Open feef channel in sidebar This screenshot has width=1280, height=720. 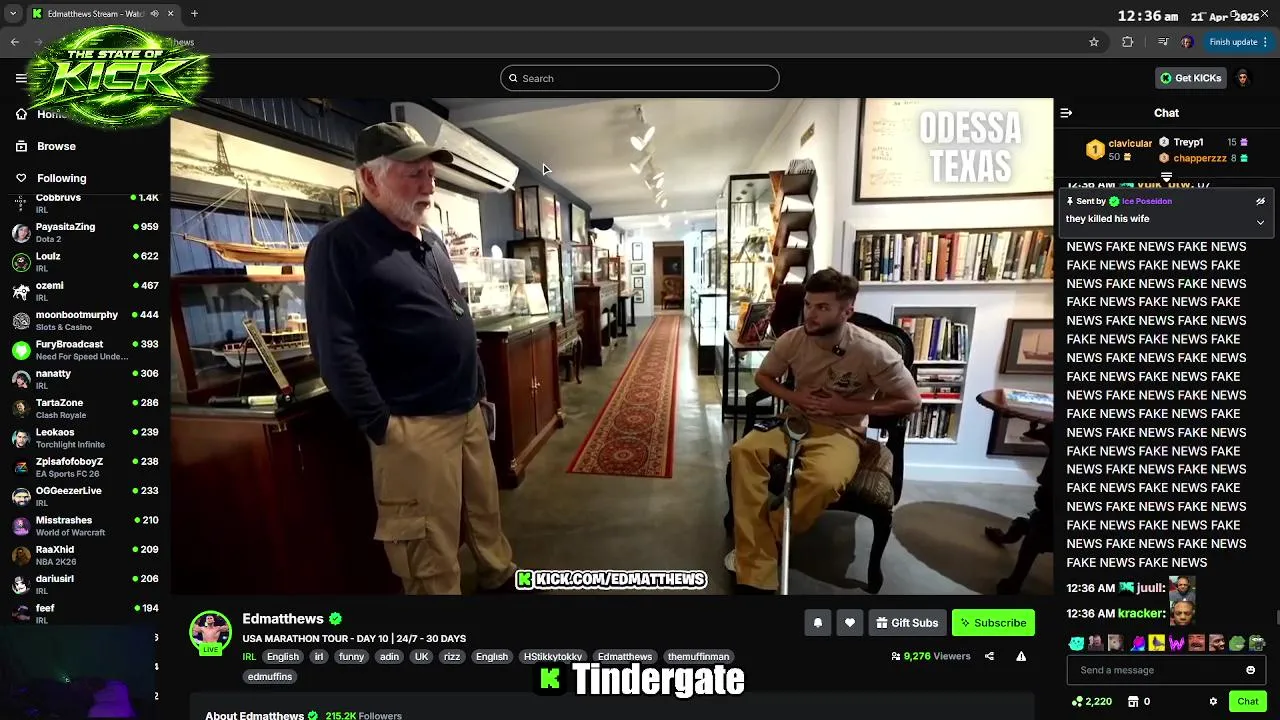[x=85, y=614]
